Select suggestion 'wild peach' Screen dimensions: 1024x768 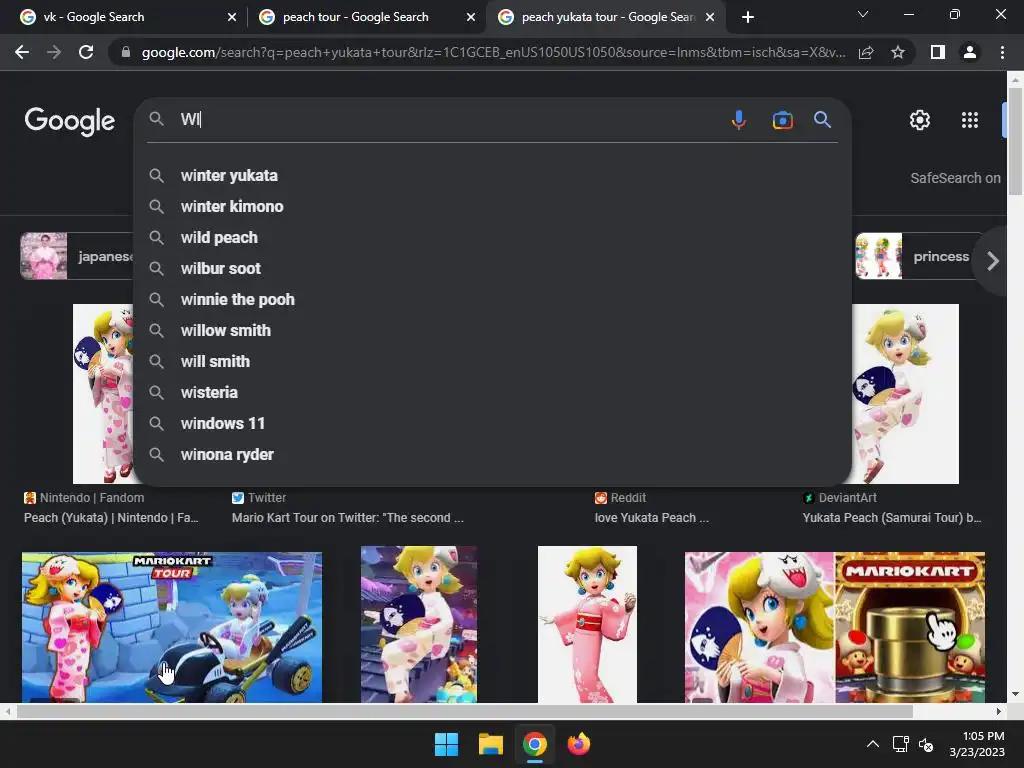click(492, 238)
